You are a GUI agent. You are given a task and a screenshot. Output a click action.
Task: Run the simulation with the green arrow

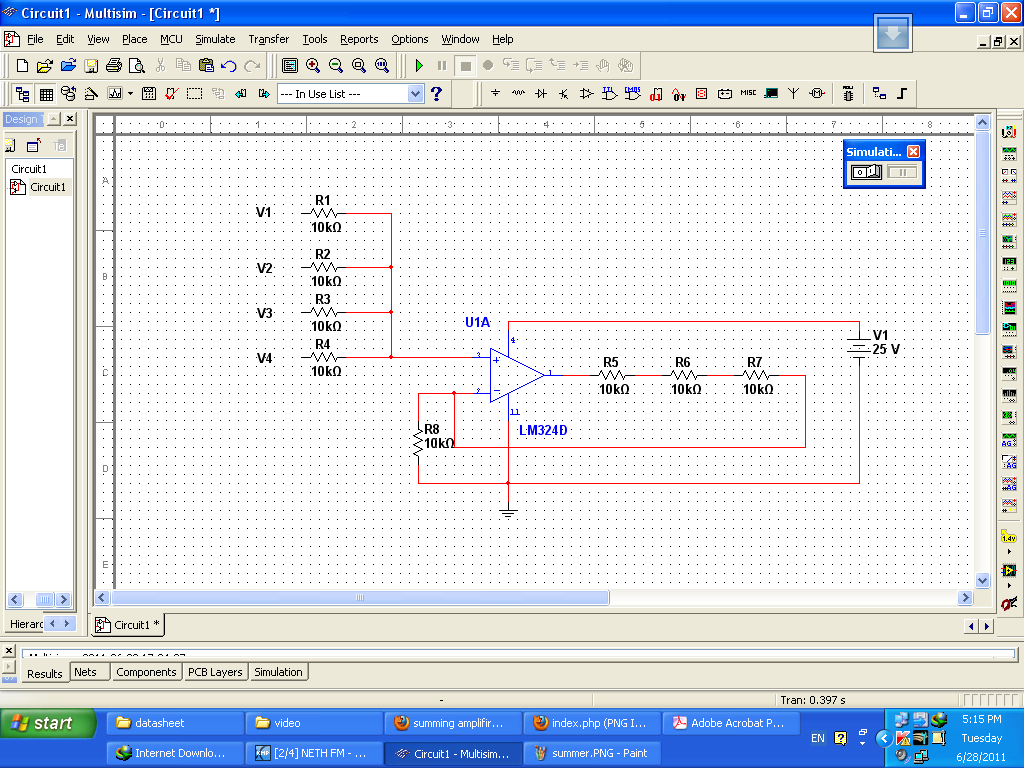(419, 65)
